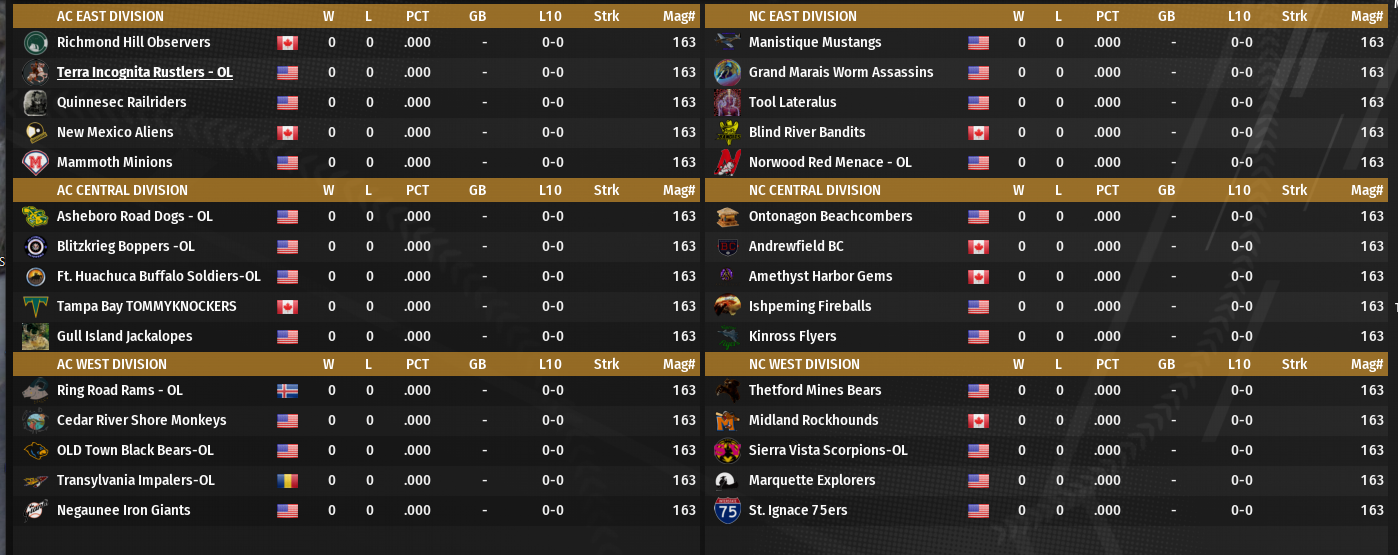Sort NC East Division by Mag# column
The width and height of the screenshot is (1398, 555).
coord(1366,16)
